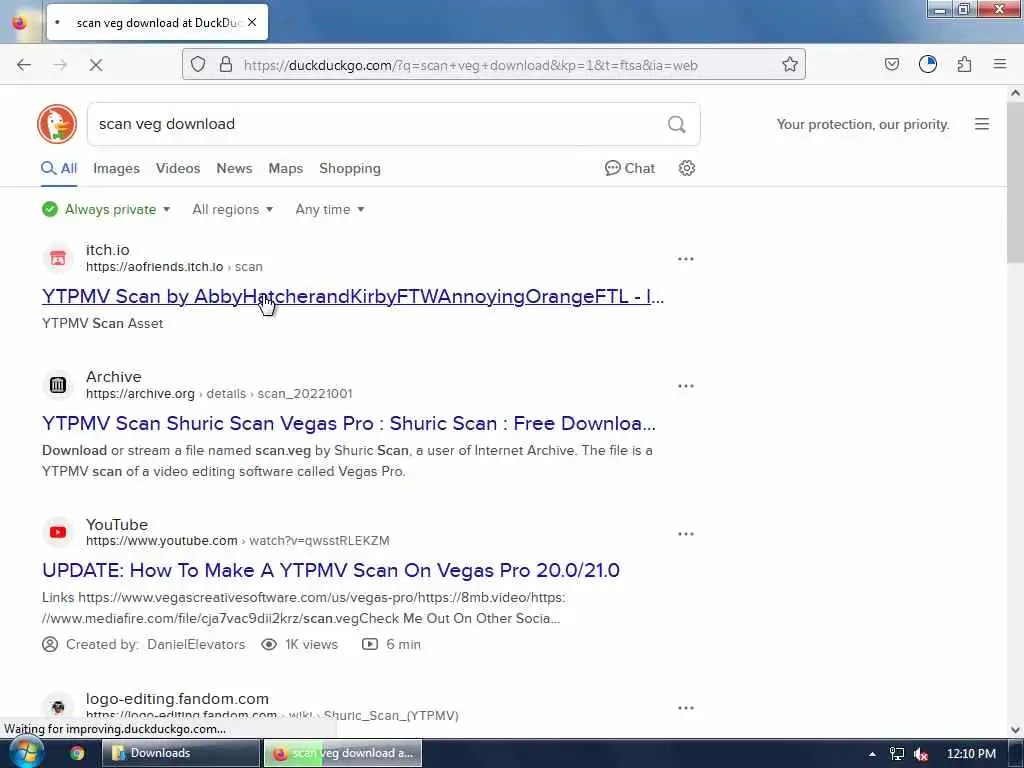
Task: Click the magnifier search button in search box
Action: point(677,124)
